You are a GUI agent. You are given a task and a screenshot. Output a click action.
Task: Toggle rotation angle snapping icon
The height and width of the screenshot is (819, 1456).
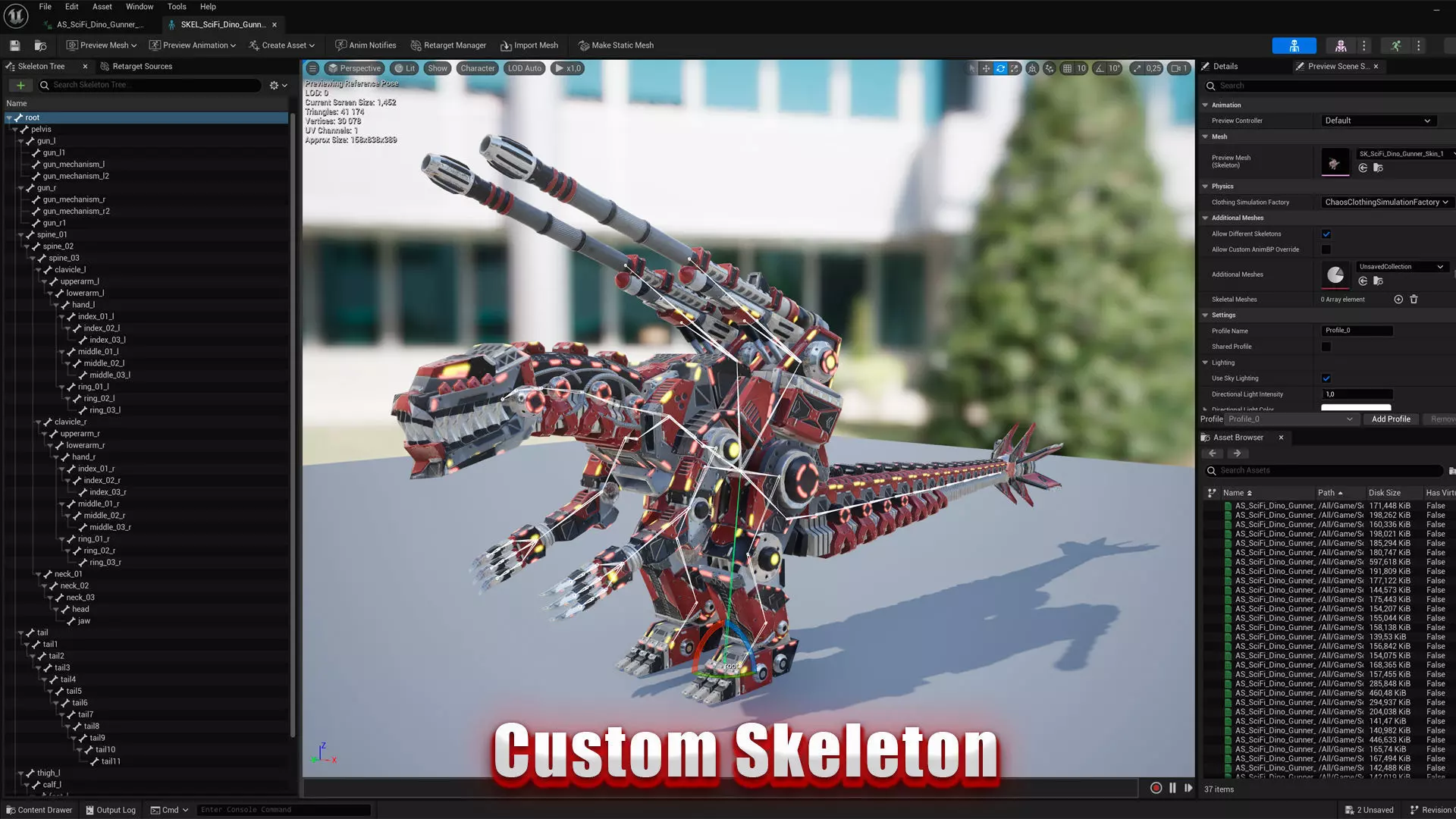(1100, 68)
